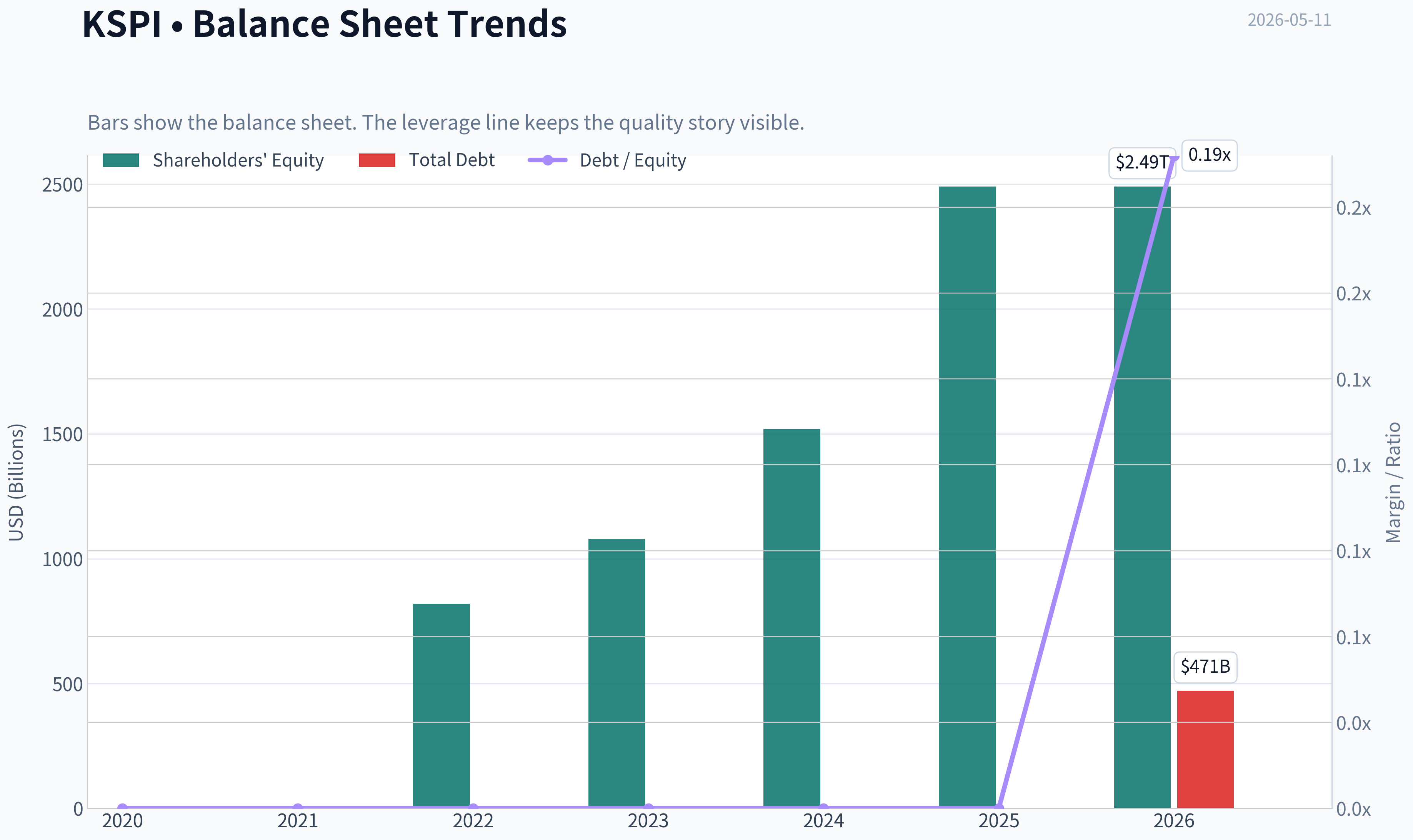
Task: Click the 2024 Shareholders' Equity bar
Action: (791, 618)
